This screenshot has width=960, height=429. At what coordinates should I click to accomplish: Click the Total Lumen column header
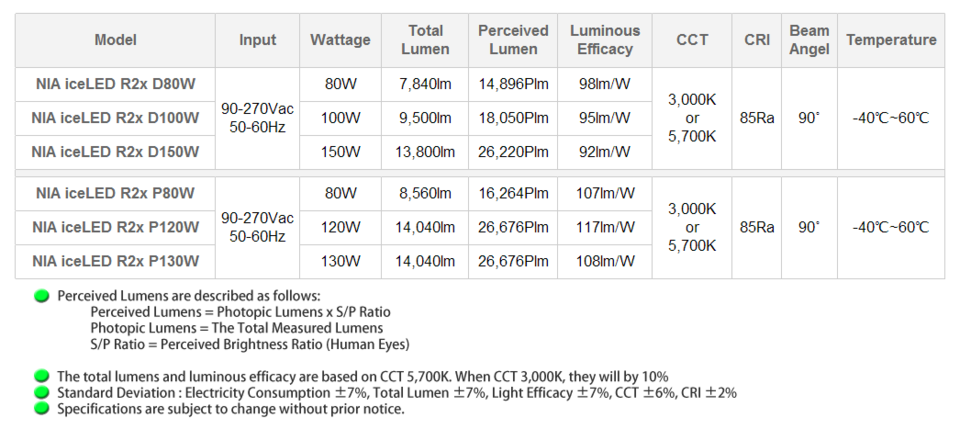425,40
